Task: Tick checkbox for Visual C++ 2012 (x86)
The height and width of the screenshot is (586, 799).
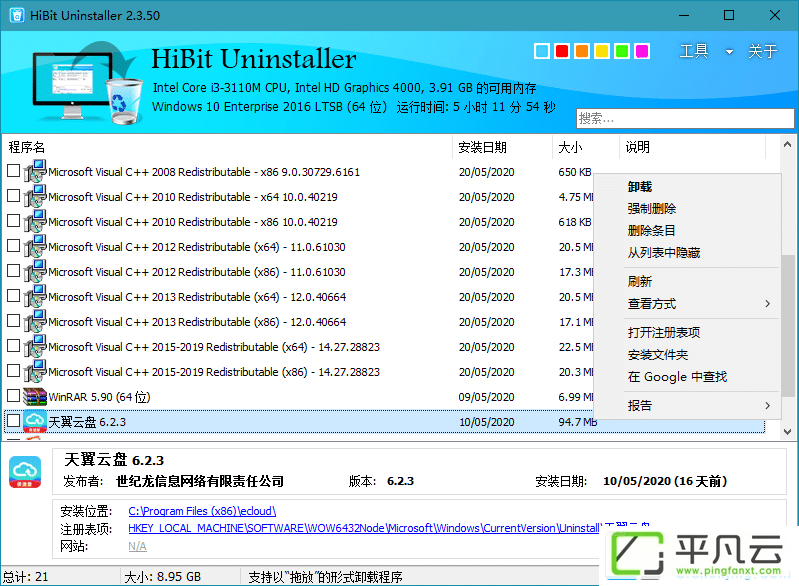Action: [13, 271]
